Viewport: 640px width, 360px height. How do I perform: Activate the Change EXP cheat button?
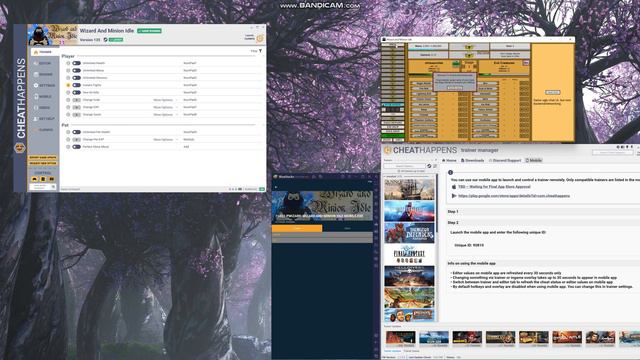(x=76, y=107)
